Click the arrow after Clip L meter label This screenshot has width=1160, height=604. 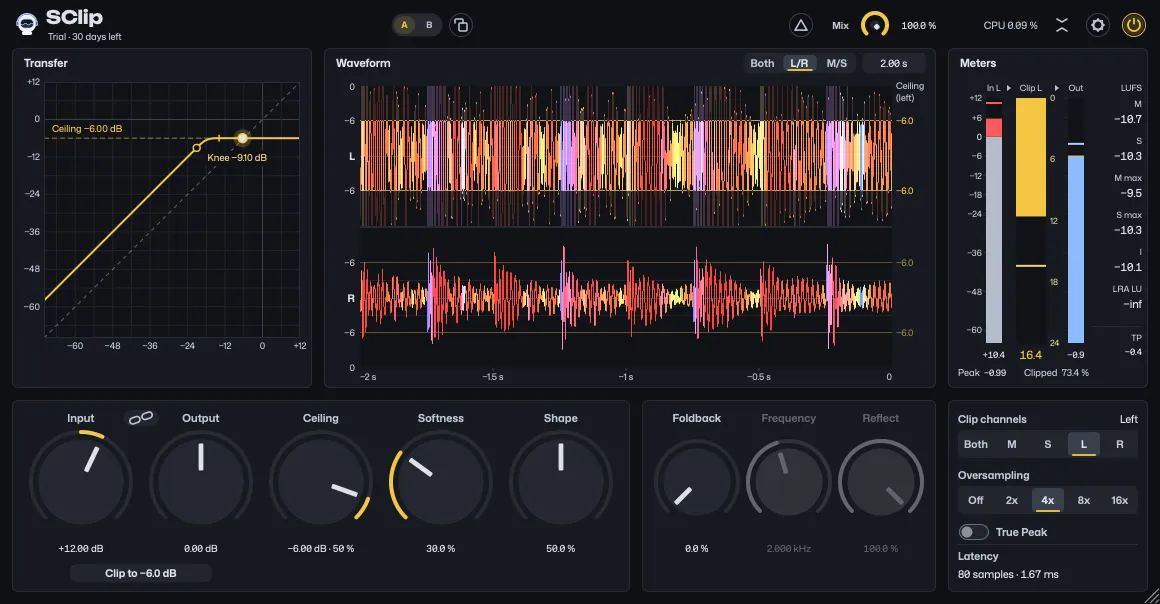(x=1056, y=88)
